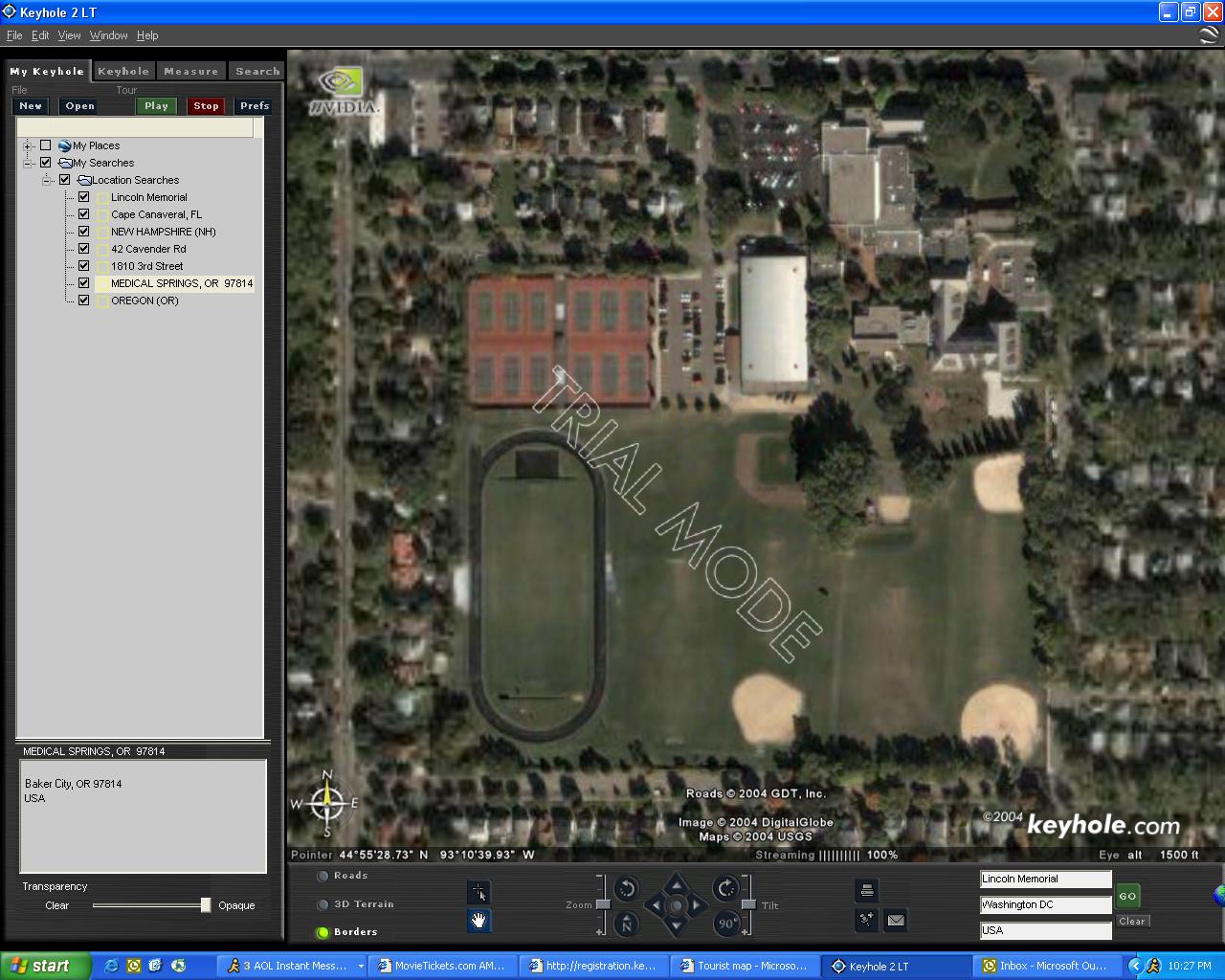This screenshot has width=1225, height=980.
Task: Click the Zoom slider handle
Action: [x=603, y=904]
